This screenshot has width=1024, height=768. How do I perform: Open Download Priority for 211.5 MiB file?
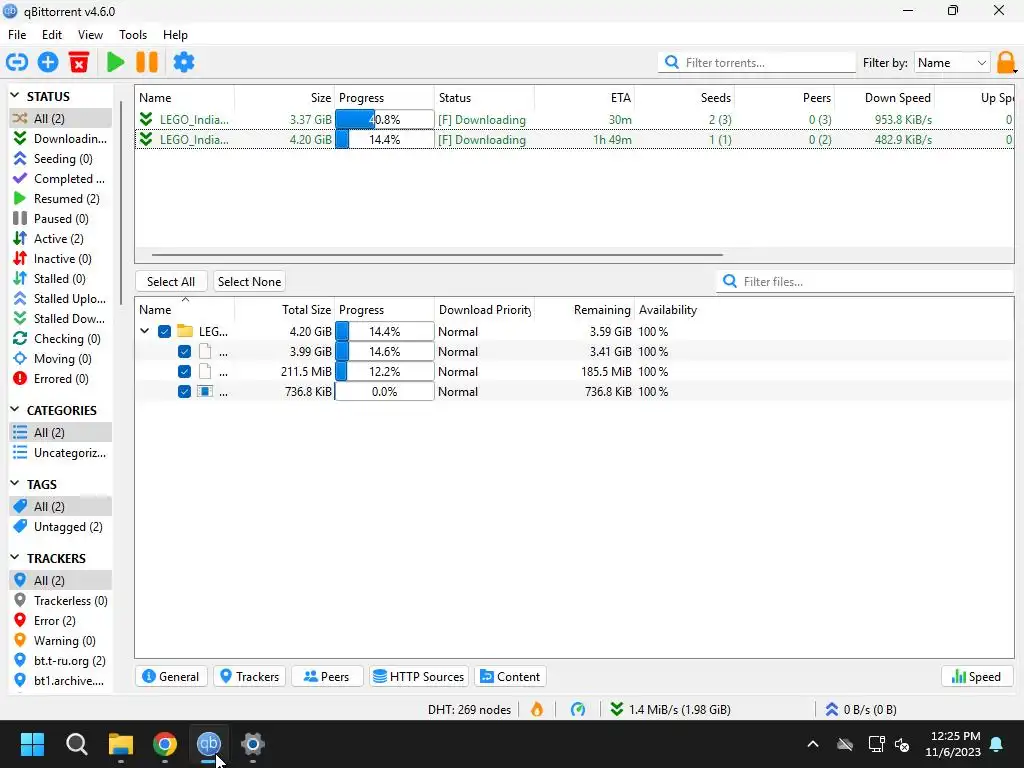(x=484, y=372)
